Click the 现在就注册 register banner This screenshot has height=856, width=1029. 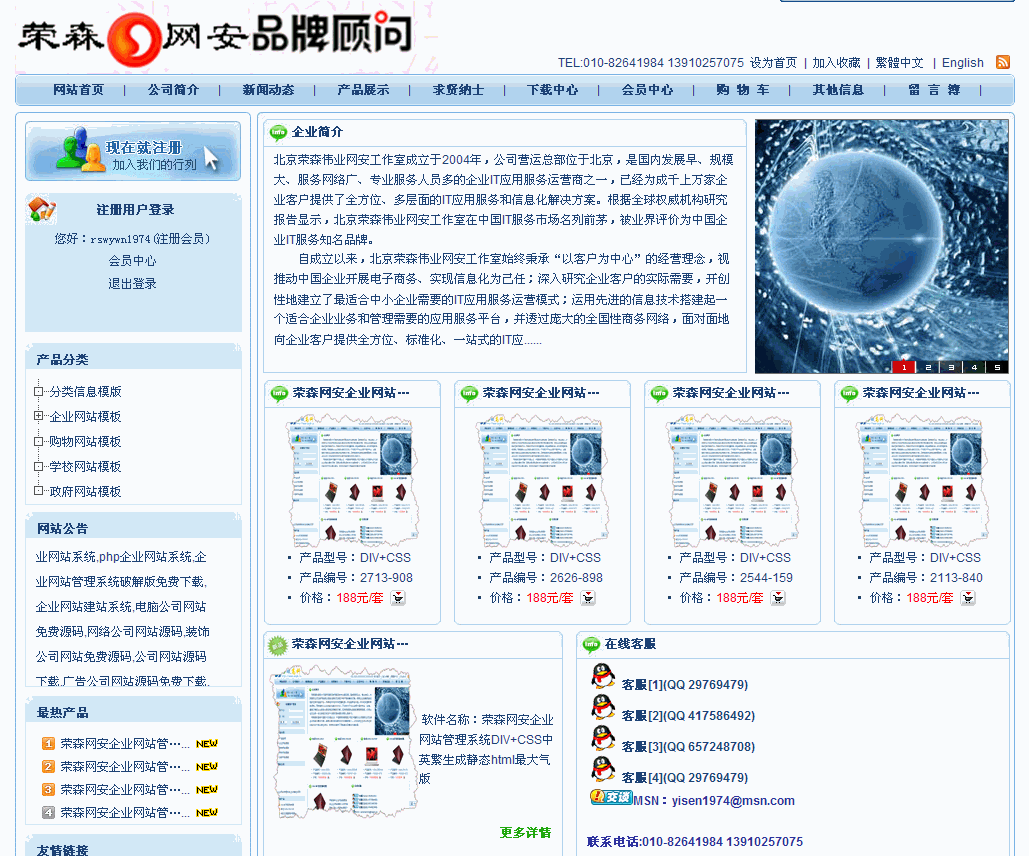[133, 152]
